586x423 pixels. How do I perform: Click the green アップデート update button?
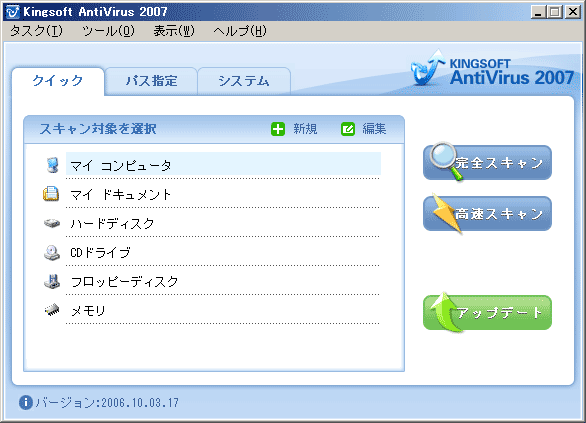click(487, 313)
